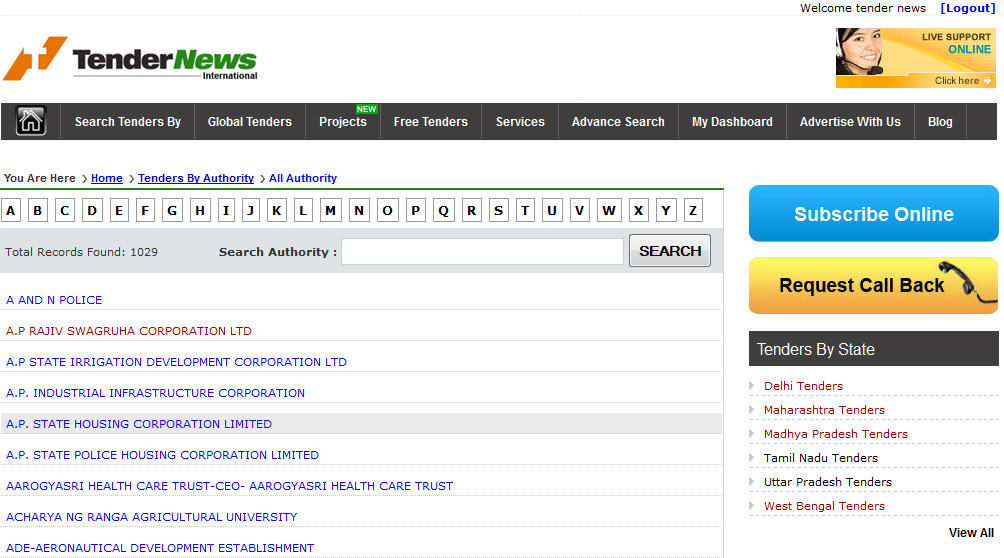Filter authorities by letter T
Screen dimensions: 1004x558
[525, 210]
